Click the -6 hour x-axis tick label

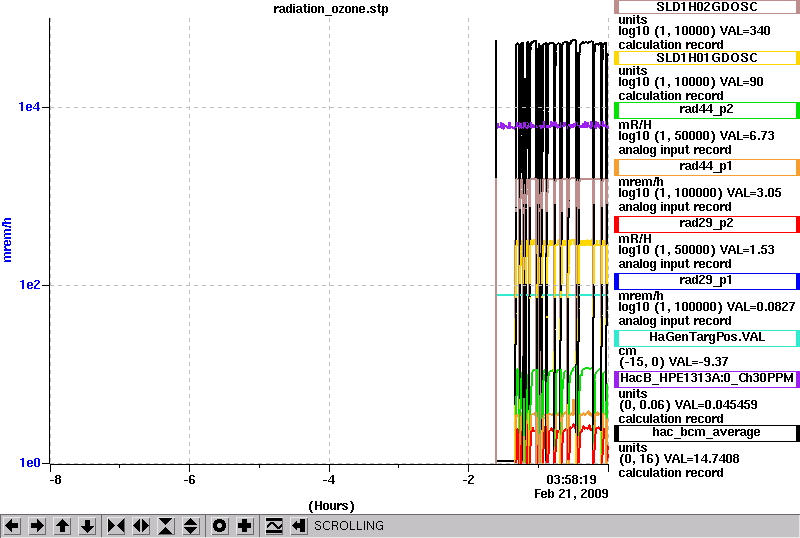click(189, 480)
